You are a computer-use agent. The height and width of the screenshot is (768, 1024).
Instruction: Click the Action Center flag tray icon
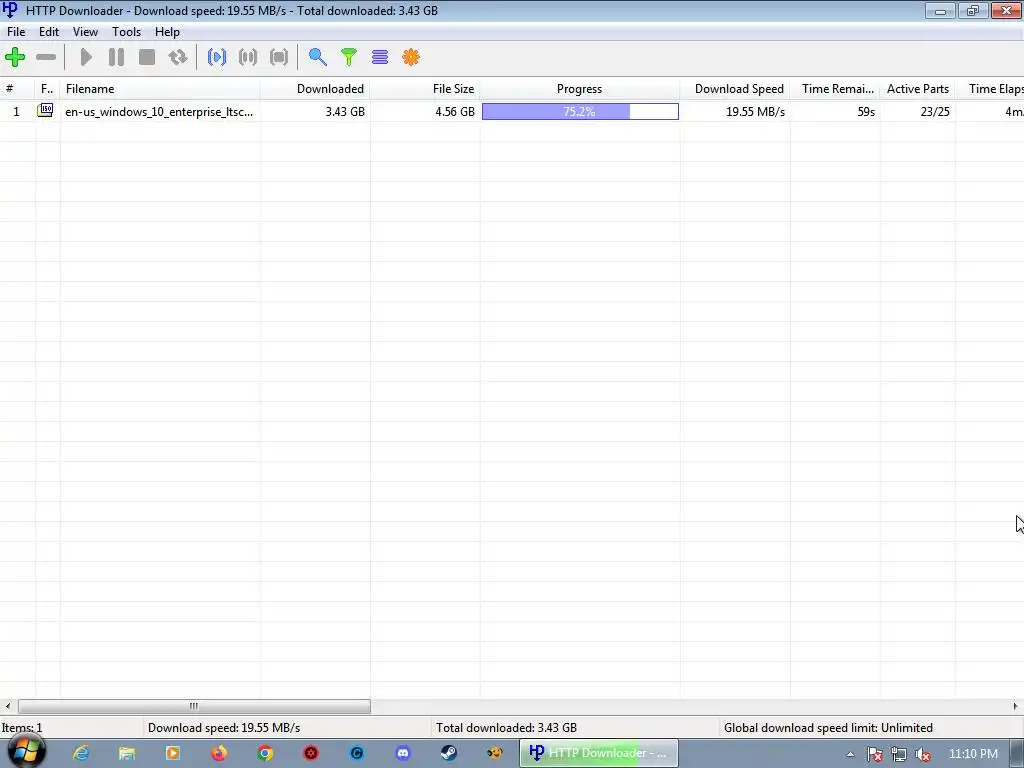point(874,754)
